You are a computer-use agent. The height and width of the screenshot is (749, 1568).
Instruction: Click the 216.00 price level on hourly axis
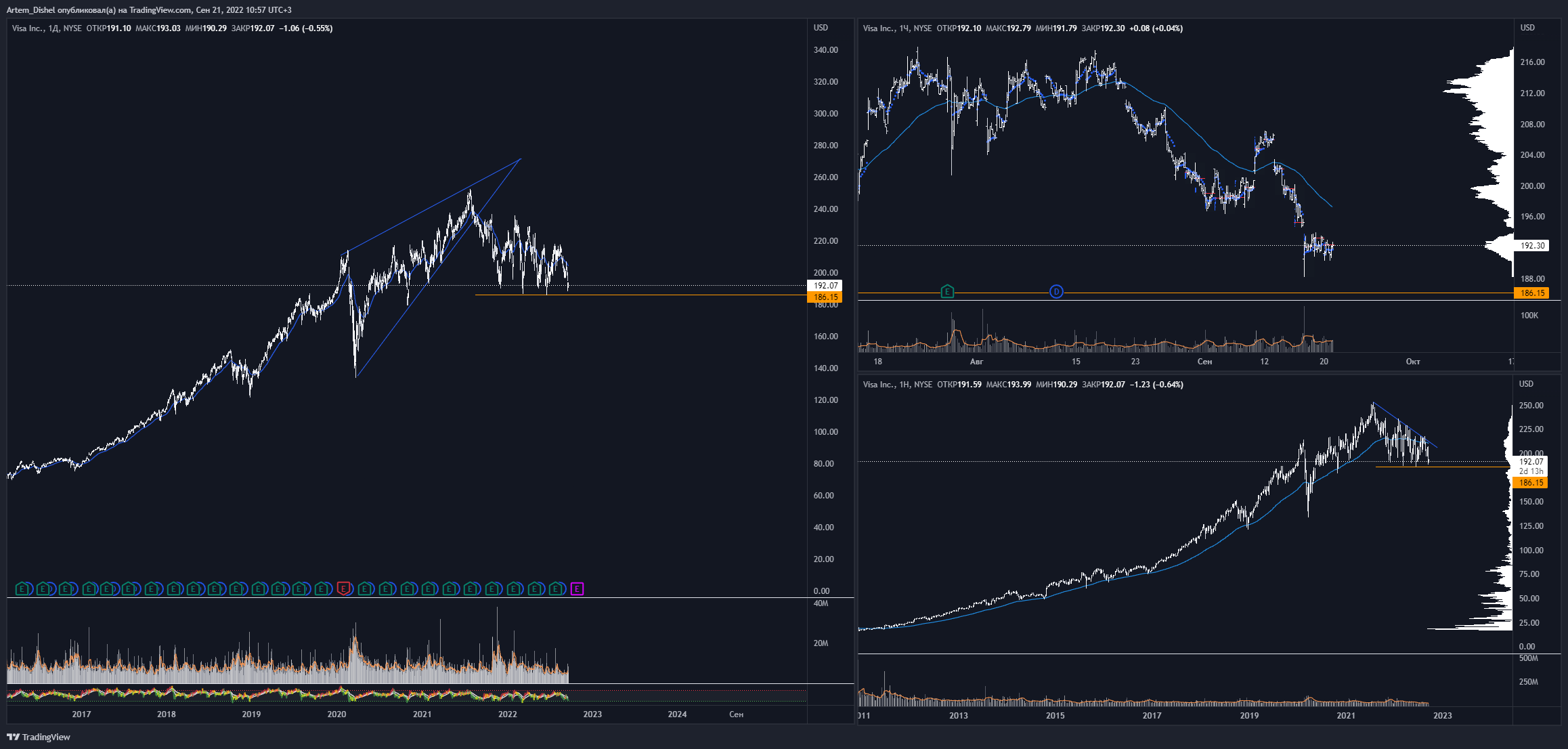pyautogui.click(x=1532, y=62)
